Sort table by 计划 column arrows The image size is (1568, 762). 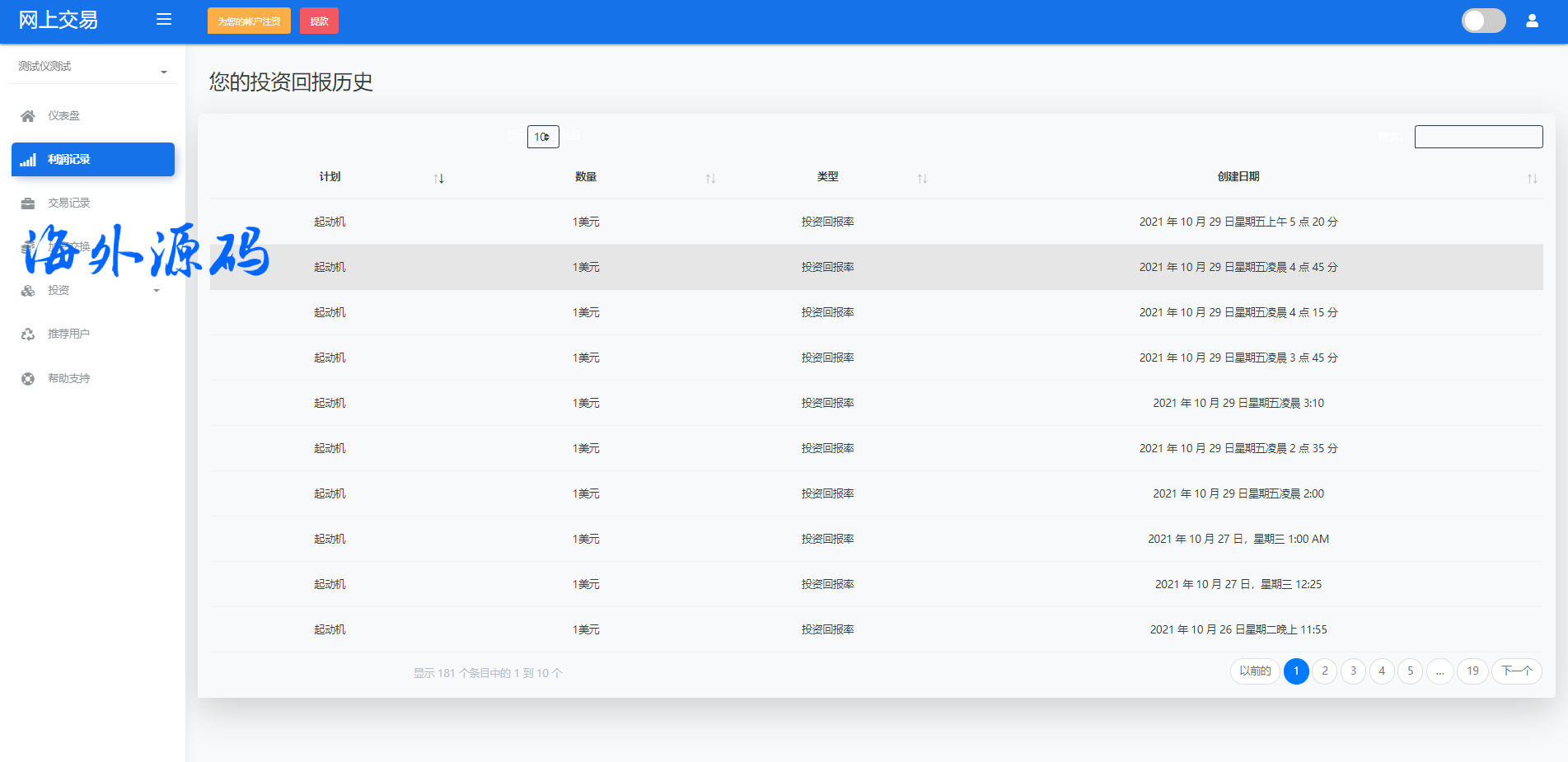[438, 178]
